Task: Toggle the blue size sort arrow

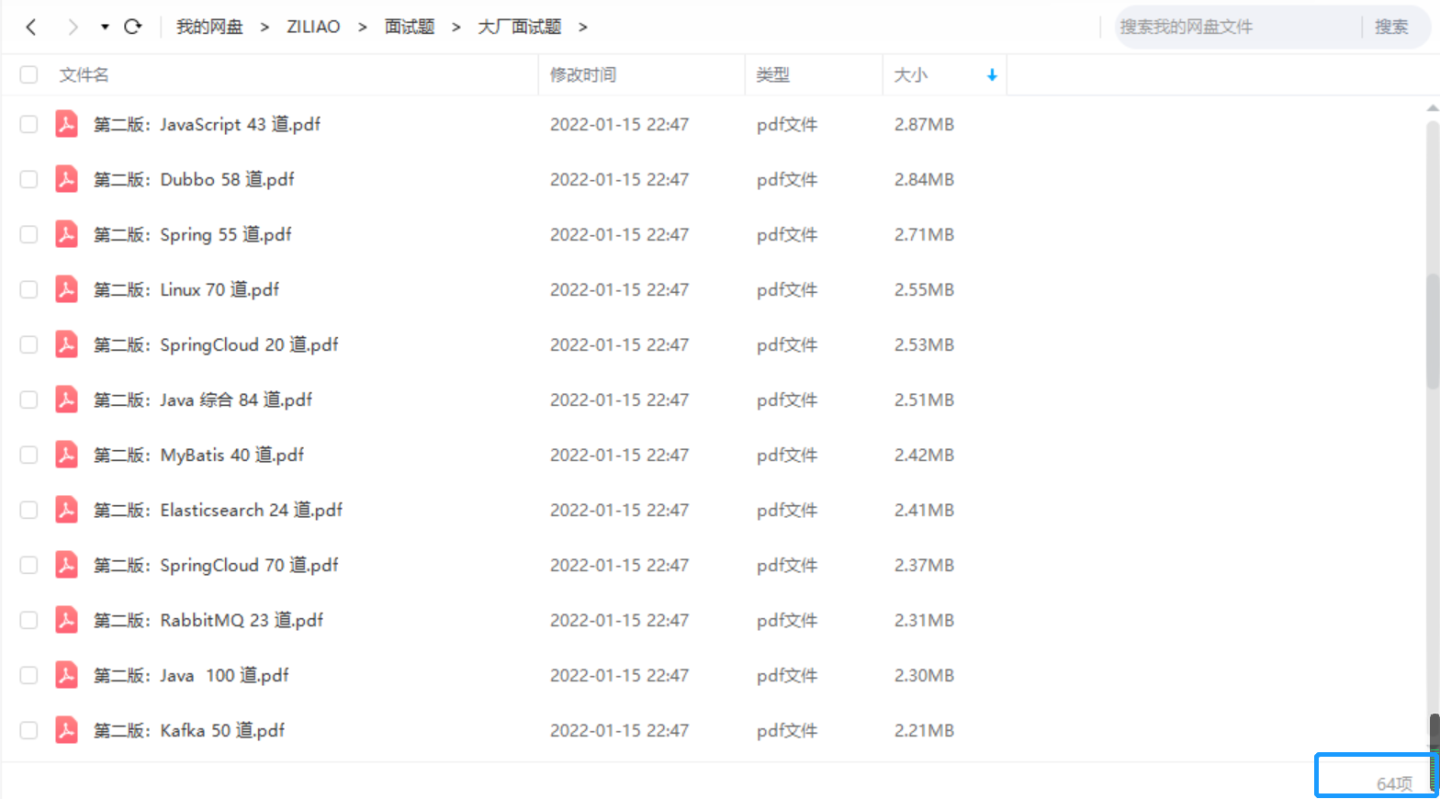Action: (x=992, y=75)
